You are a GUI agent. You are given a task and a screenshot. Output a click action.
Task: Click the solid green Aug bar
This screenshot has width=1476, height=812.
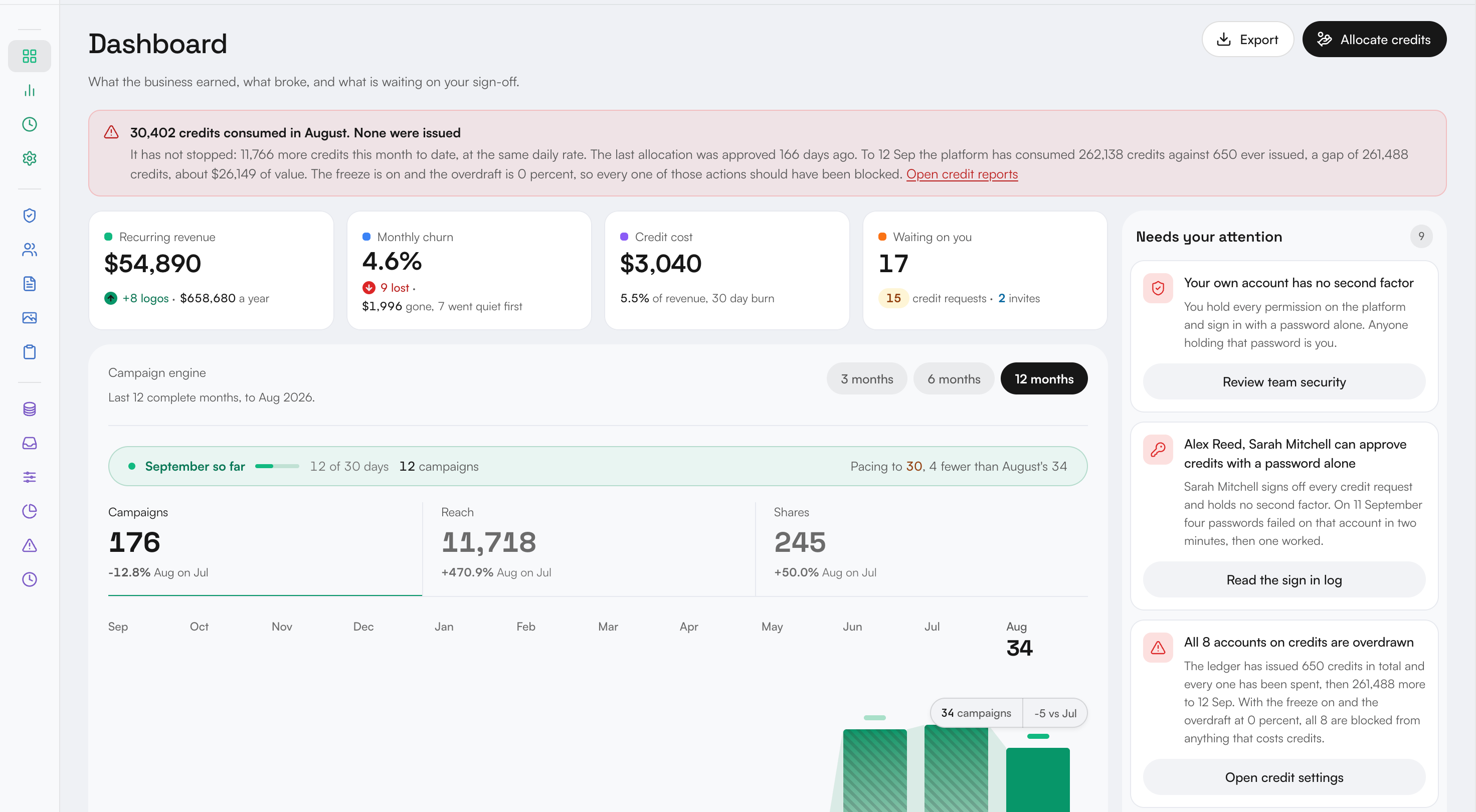1038,779
